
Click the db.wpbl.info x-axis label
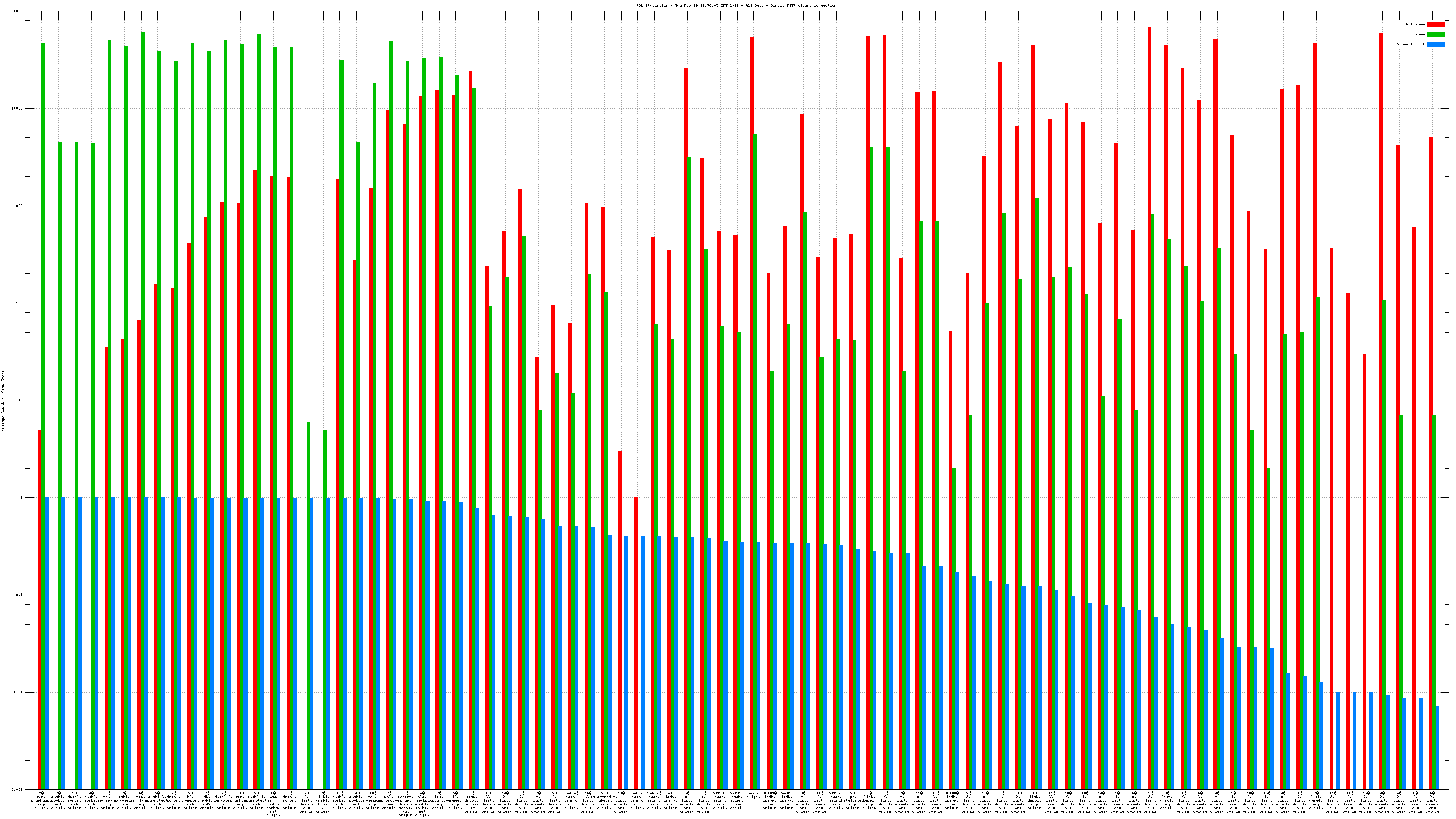click(207, 800)
